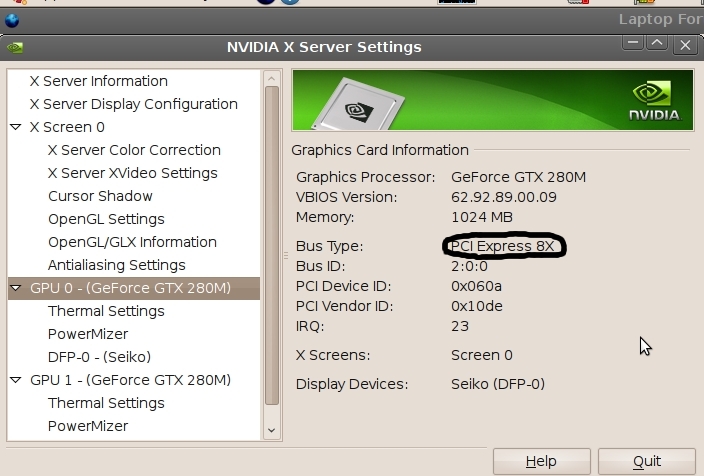704x476 pixels.
Task: Click the sidebar vertical scrollbar thumb
Action: tap(272, 246)
